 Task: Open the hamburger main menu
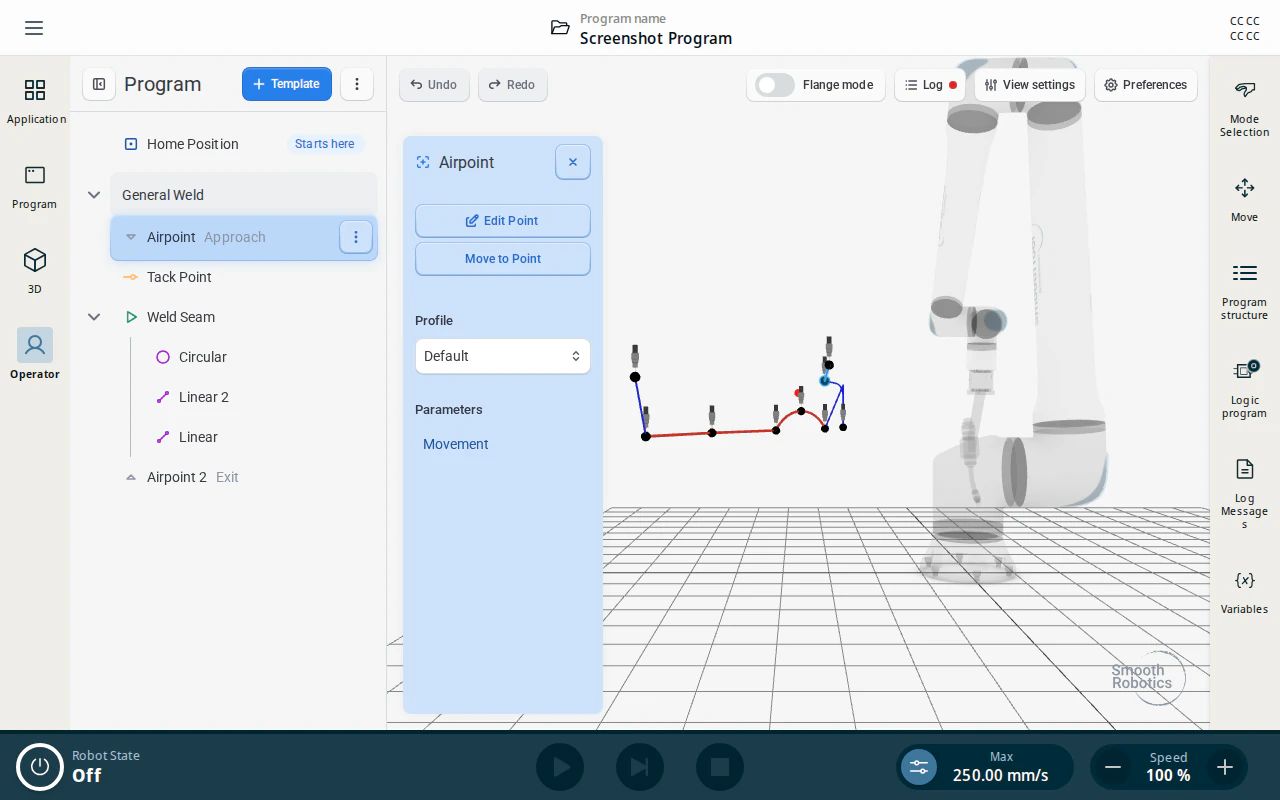tap(34, 28)
